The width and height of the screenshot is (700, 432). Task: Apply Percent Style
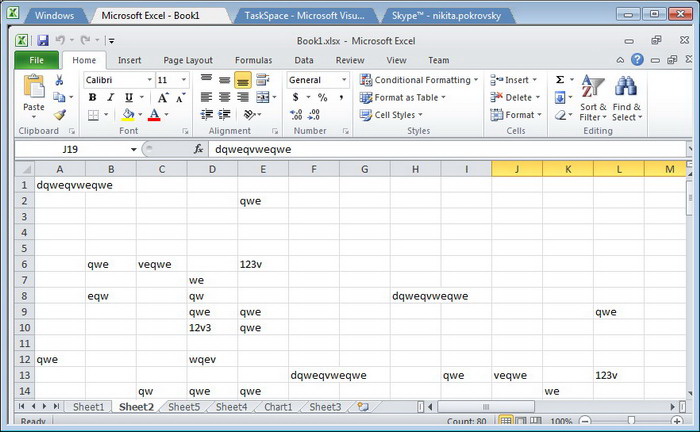point(322,97)
